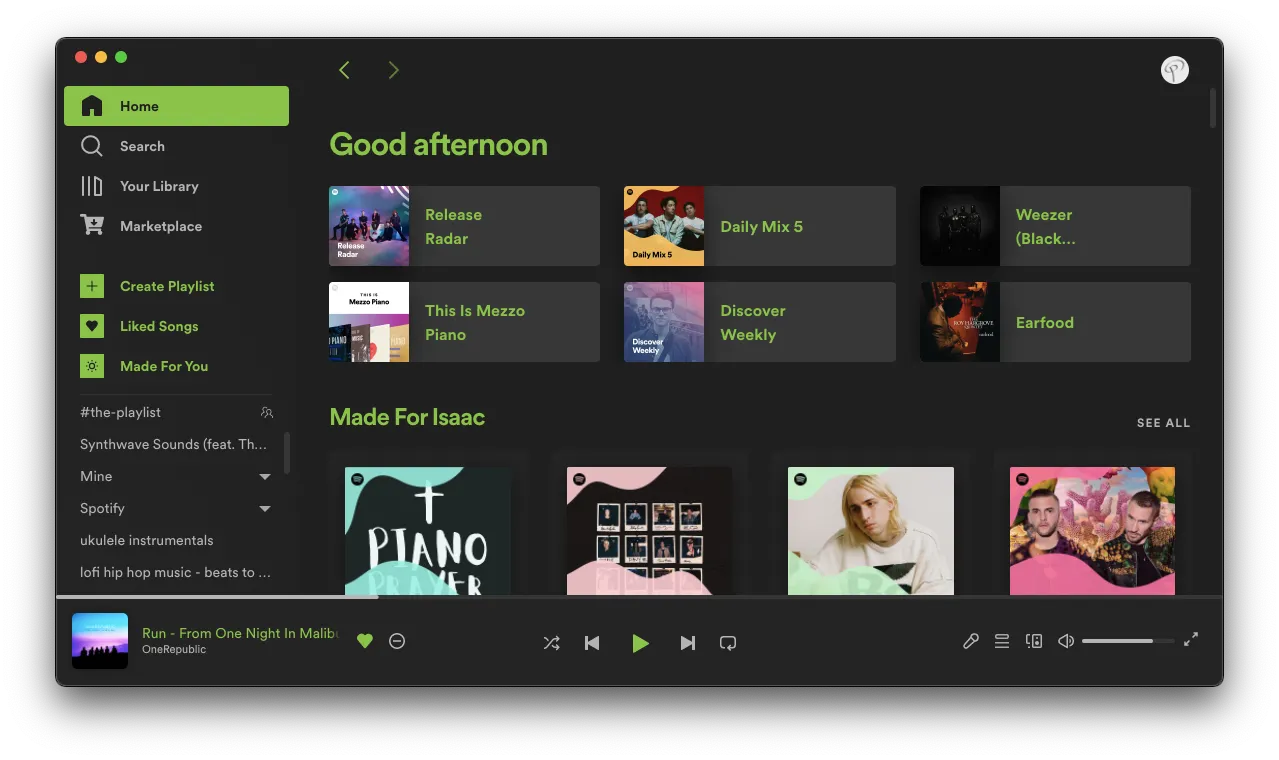Screen dimensions: 1279x760
Task: Go to Home tab
Action: (x=138, y=105)
